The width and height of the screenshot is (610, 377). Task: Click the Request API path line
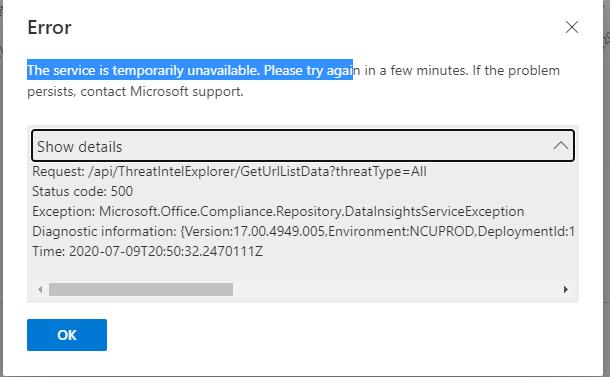(x=230, y=172)
